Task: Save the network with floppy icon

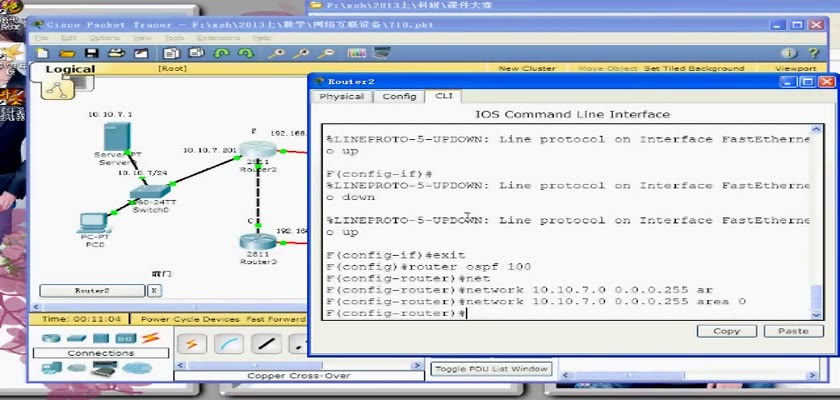Action: click(x=92, y=53)
